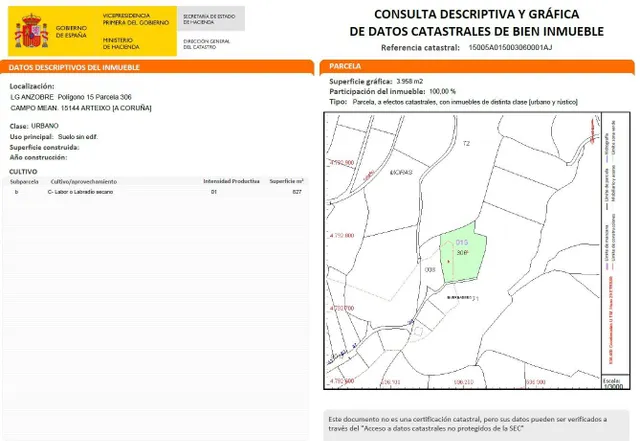Click the Tipo description text about parcela
The width and height of the screenshot is (640, 441).
(x=465, y=102)
